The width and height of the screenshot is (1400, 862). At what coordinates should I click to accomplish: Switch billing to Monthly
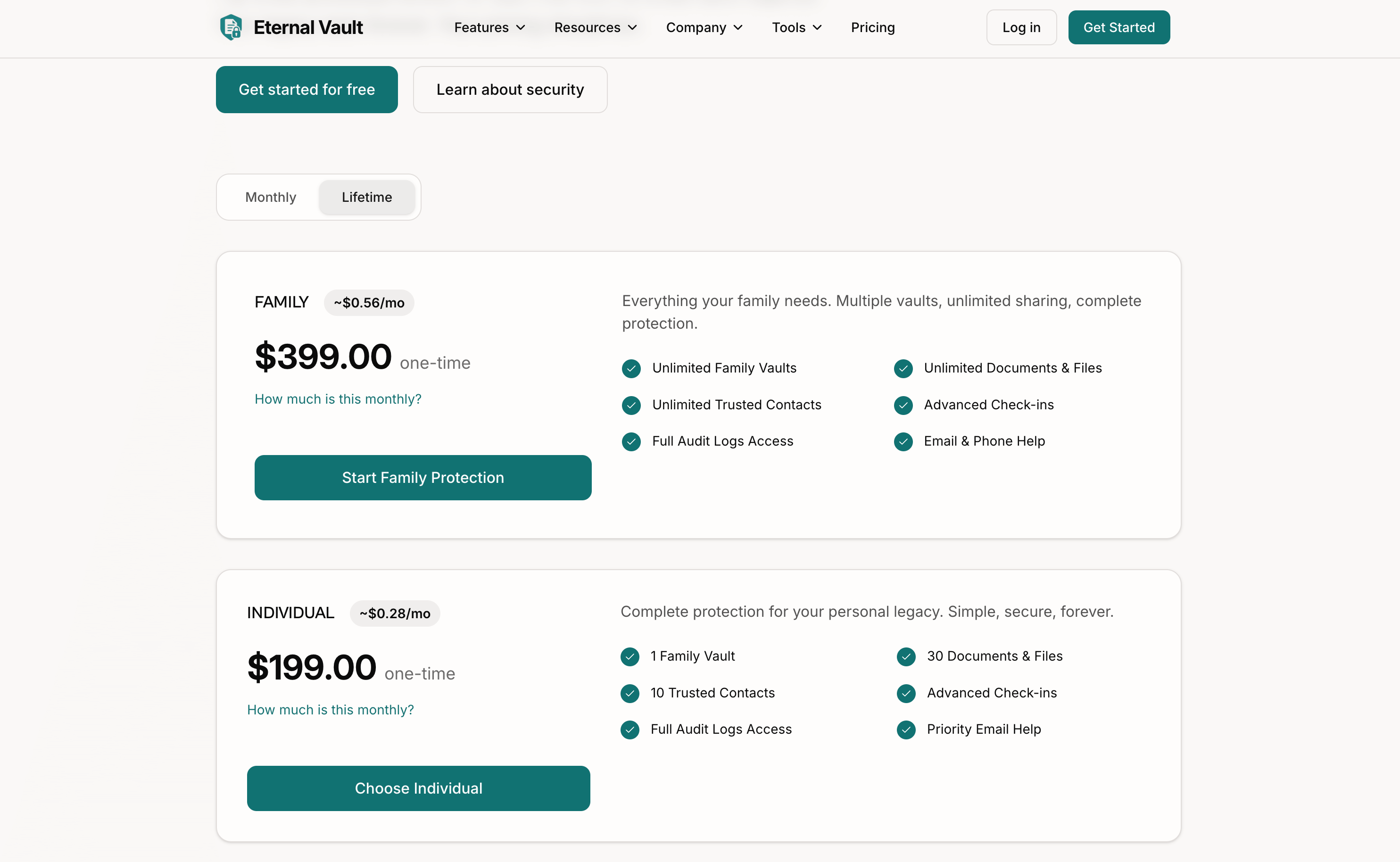[x=270, y=197]
